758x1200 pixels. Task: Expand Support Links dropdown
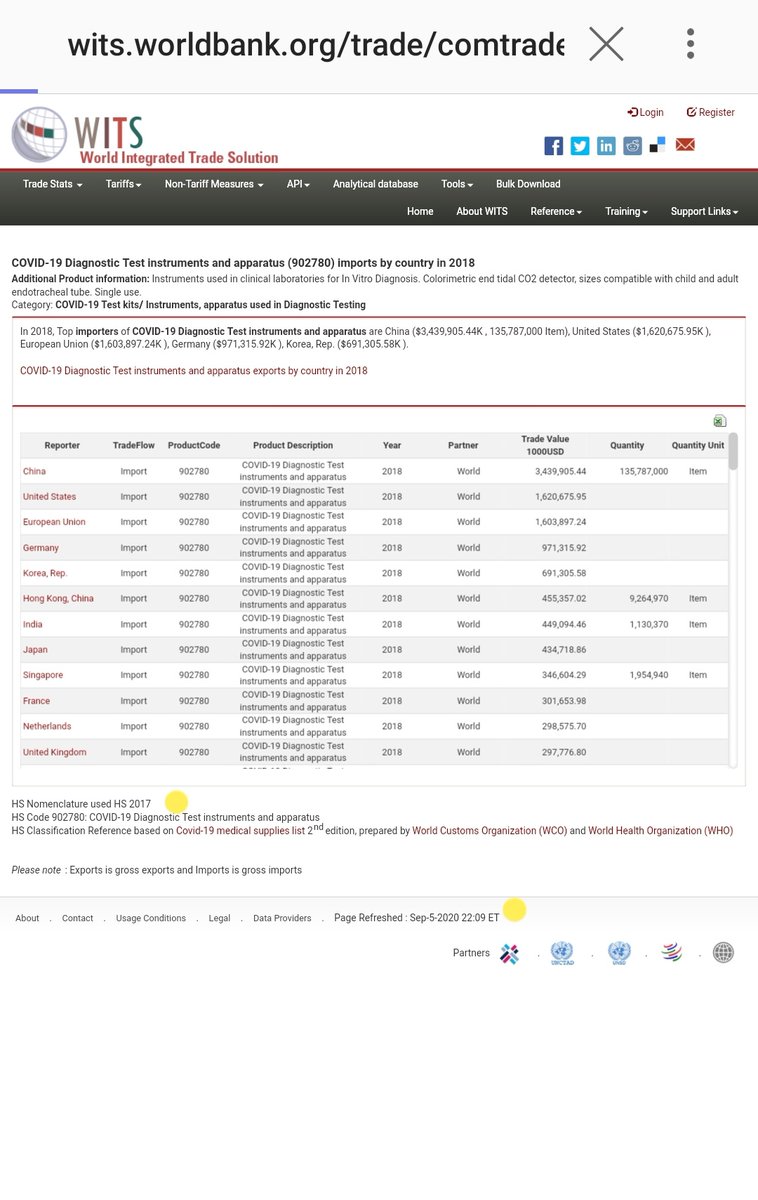click(704, 211)
